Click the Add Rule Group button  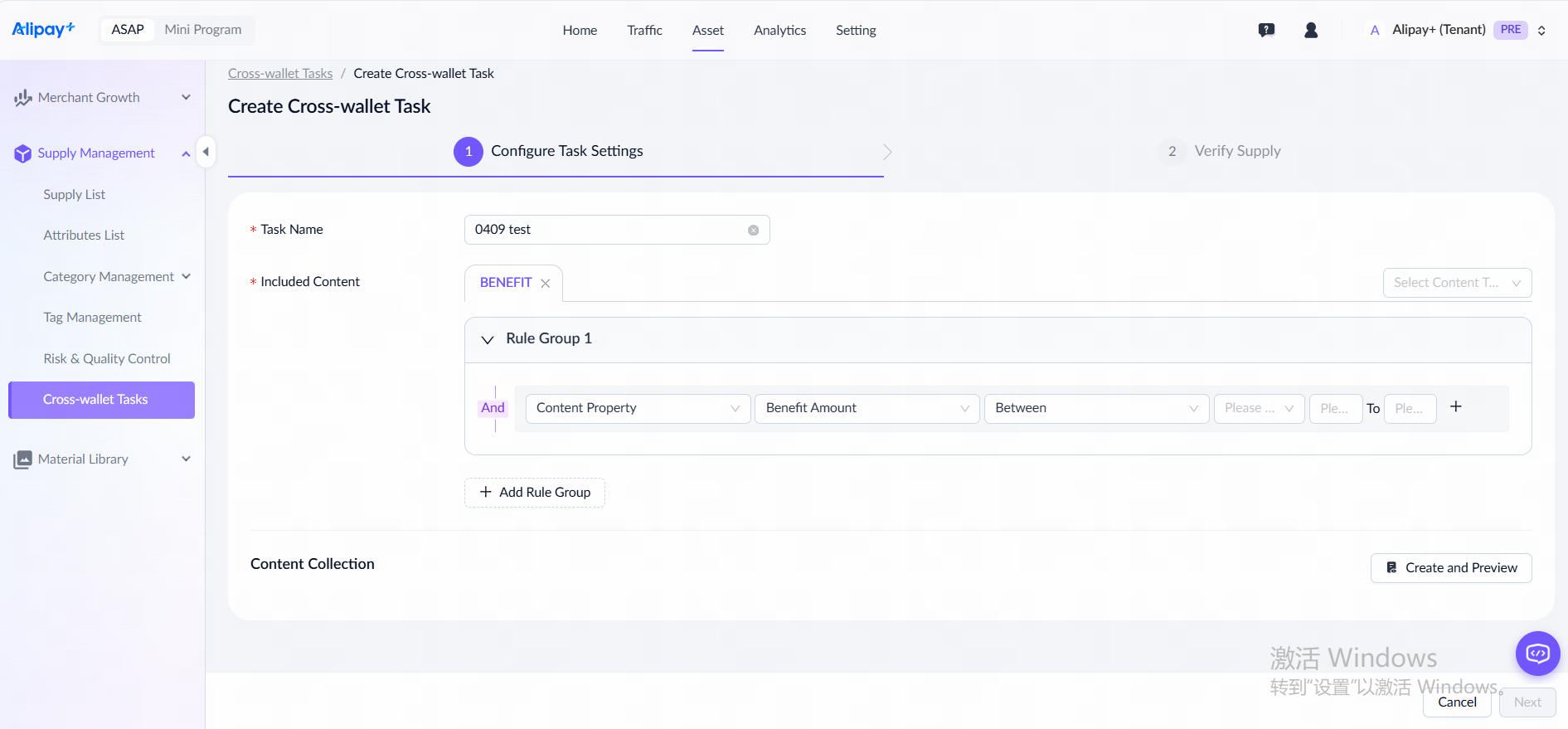pyautogui.click(x=535, y=493)
